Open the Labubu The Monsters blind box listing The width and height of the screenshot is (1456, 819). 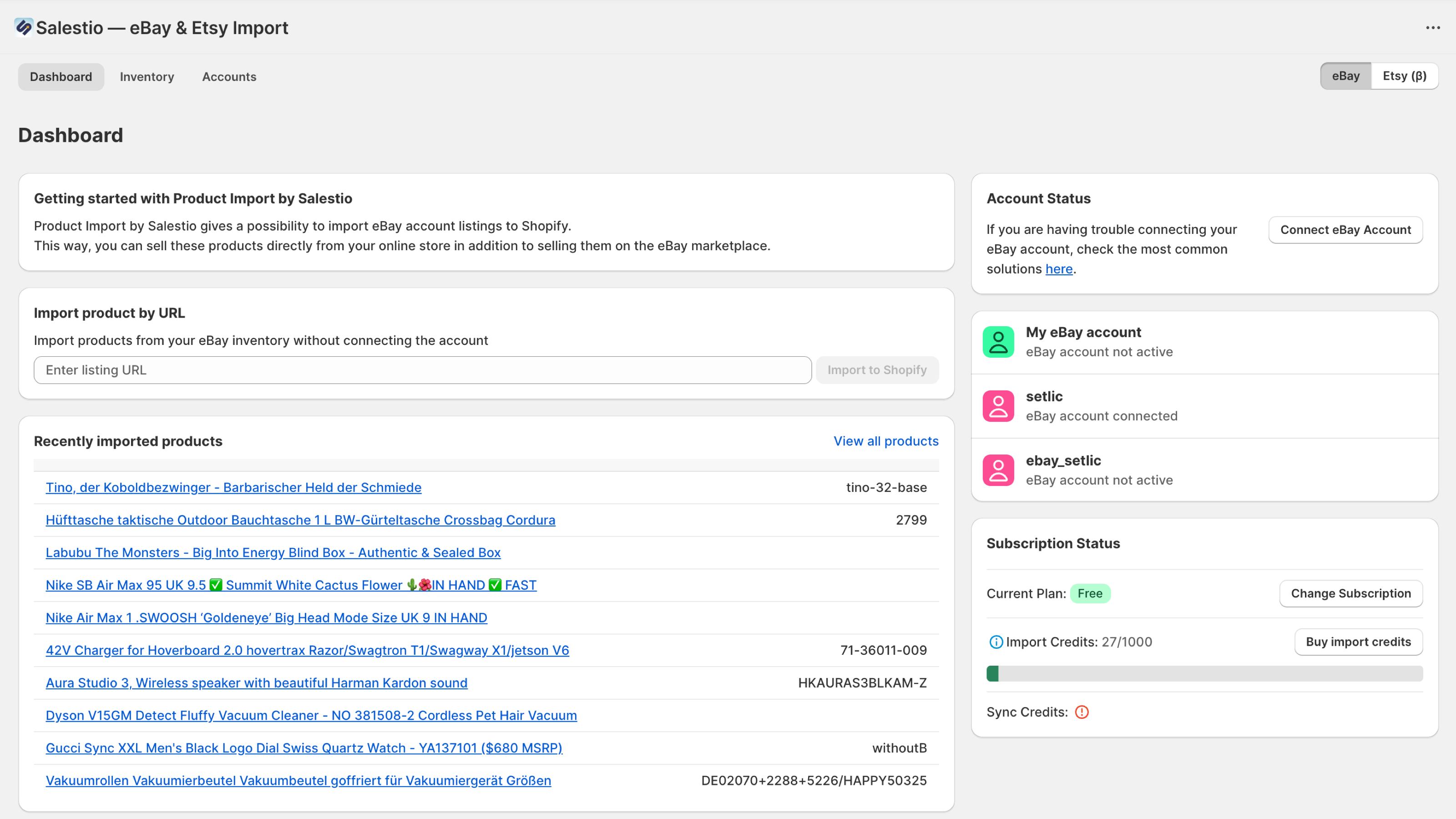pos(273,553)
